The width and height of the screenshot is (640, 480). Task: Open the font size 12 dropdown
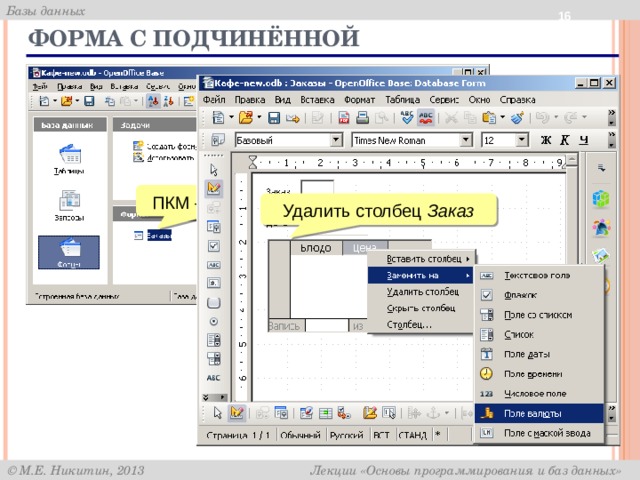[521, 140]
